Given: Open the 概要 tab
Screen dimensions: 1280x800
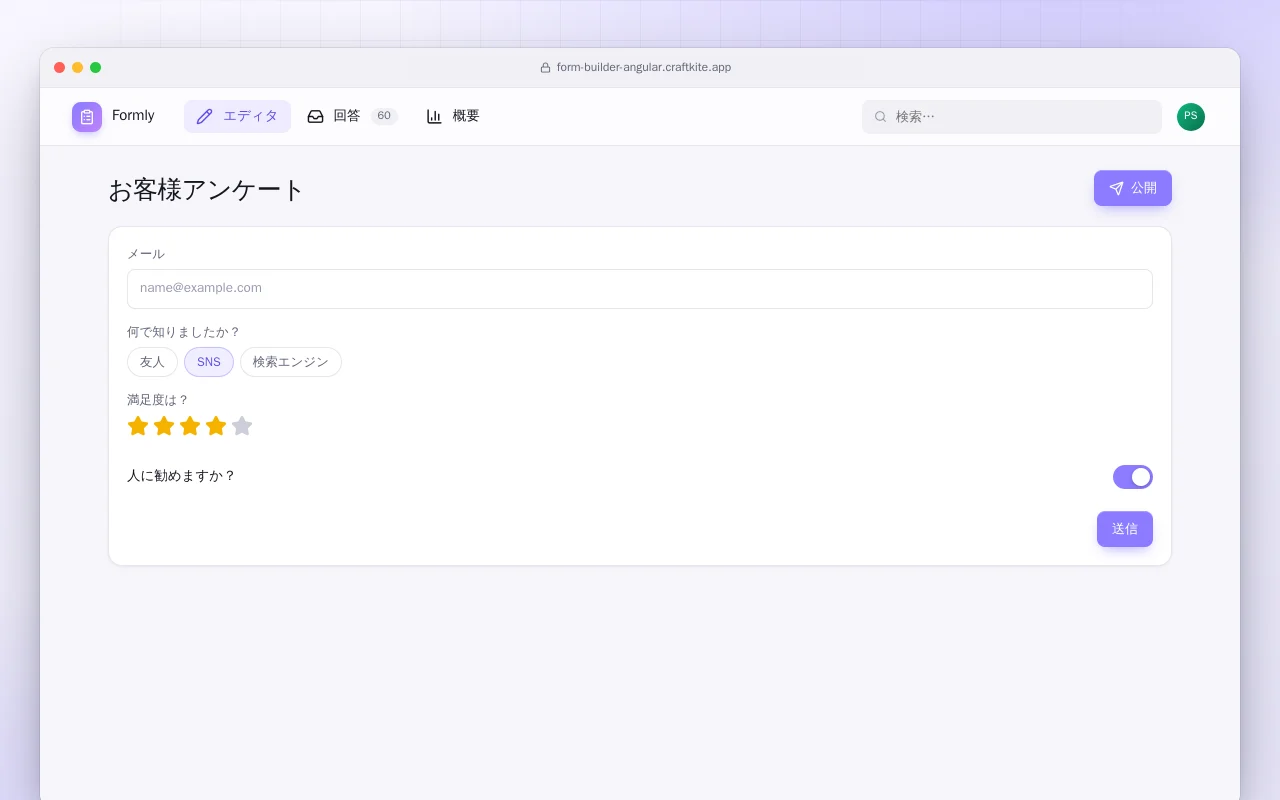Looking at the screenshot, I should click(x=453, y=116).
